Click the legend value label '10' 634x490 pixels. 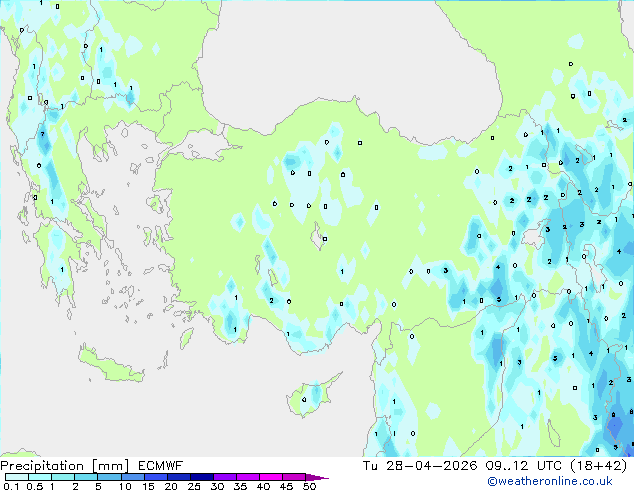click(x=125, y=486)
